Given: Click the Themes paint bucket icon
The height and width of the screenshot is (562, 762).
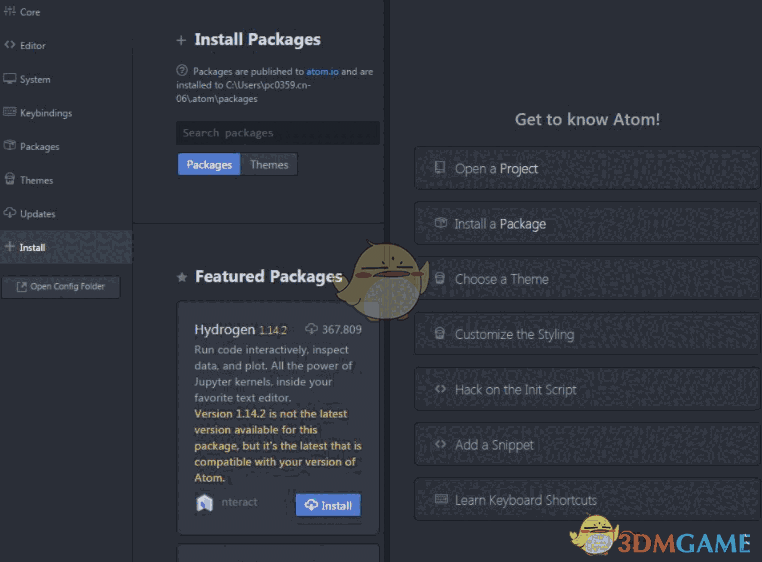Looking at the screenshot, I should (9, 179).
